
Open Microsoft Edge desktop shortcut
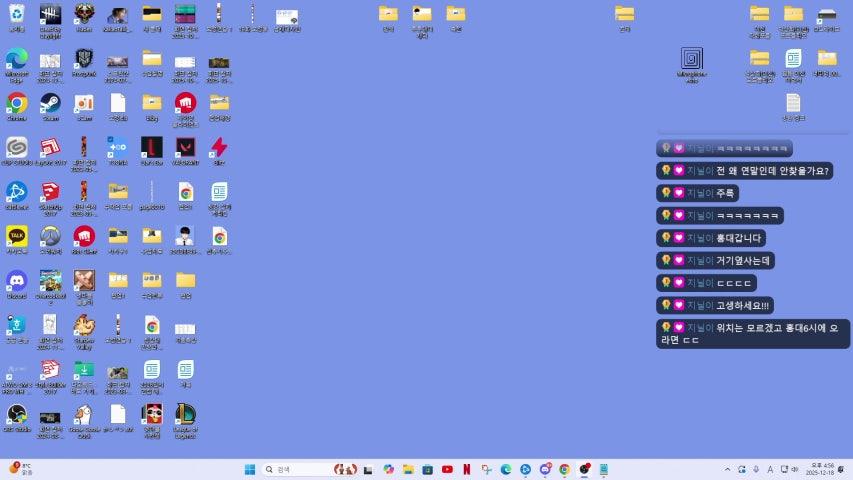[16, 59]
